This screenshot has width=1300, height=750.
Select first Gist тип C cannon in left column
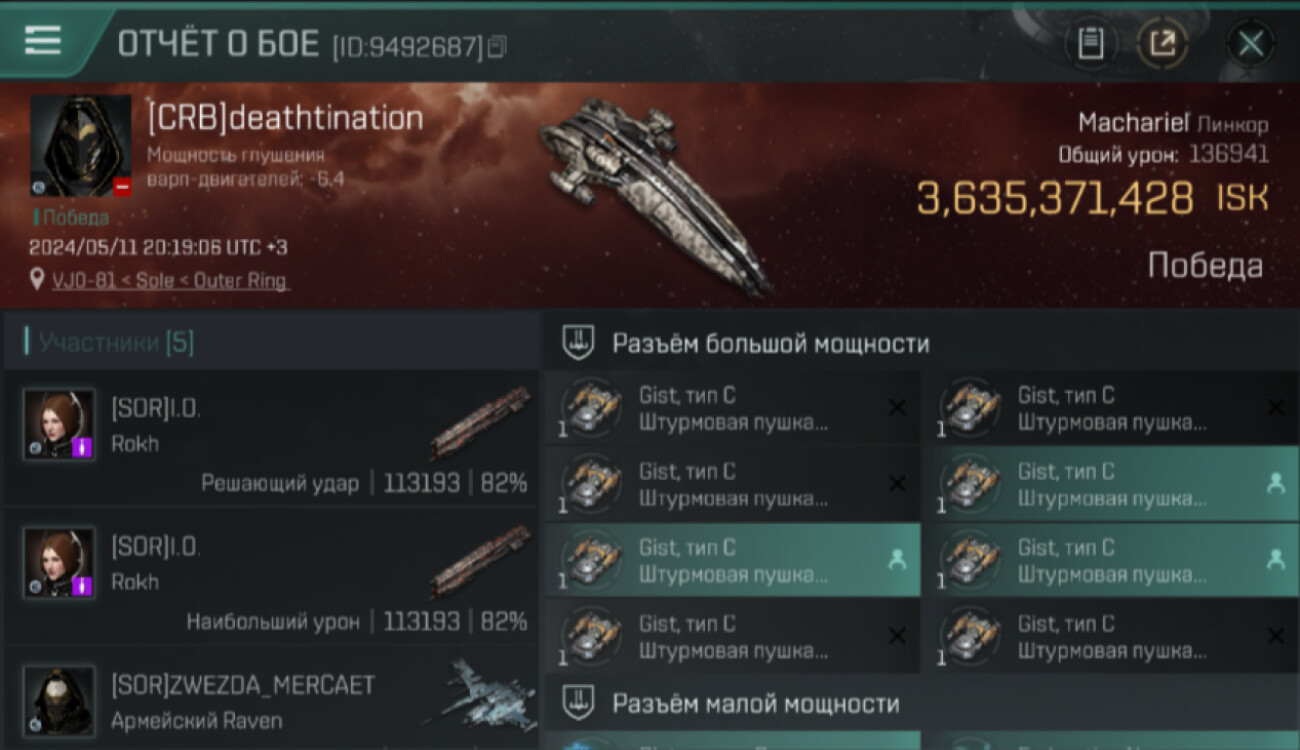732,408
